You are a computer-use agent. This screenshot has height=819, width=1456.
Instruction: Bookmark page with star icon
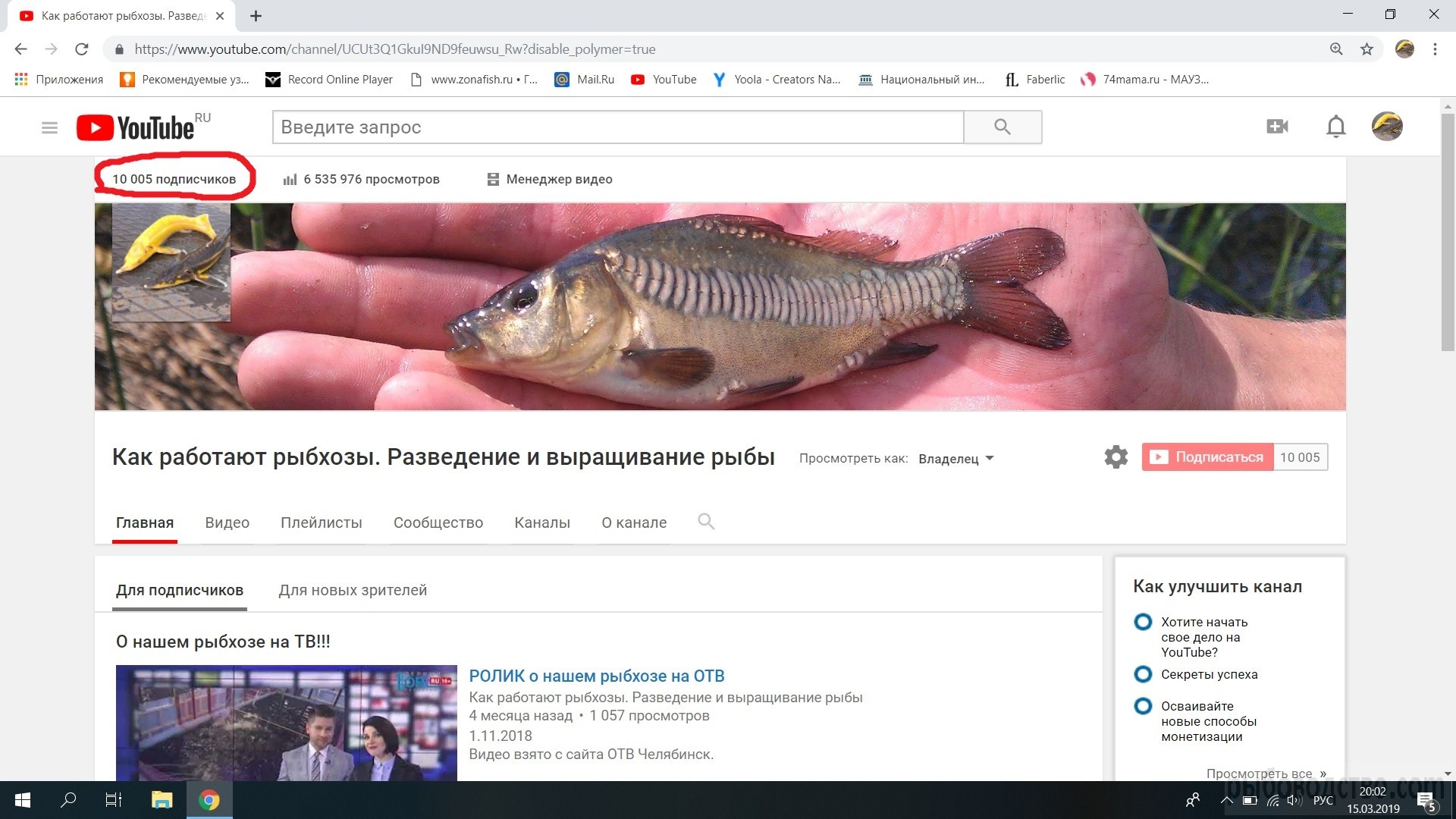1367,49
